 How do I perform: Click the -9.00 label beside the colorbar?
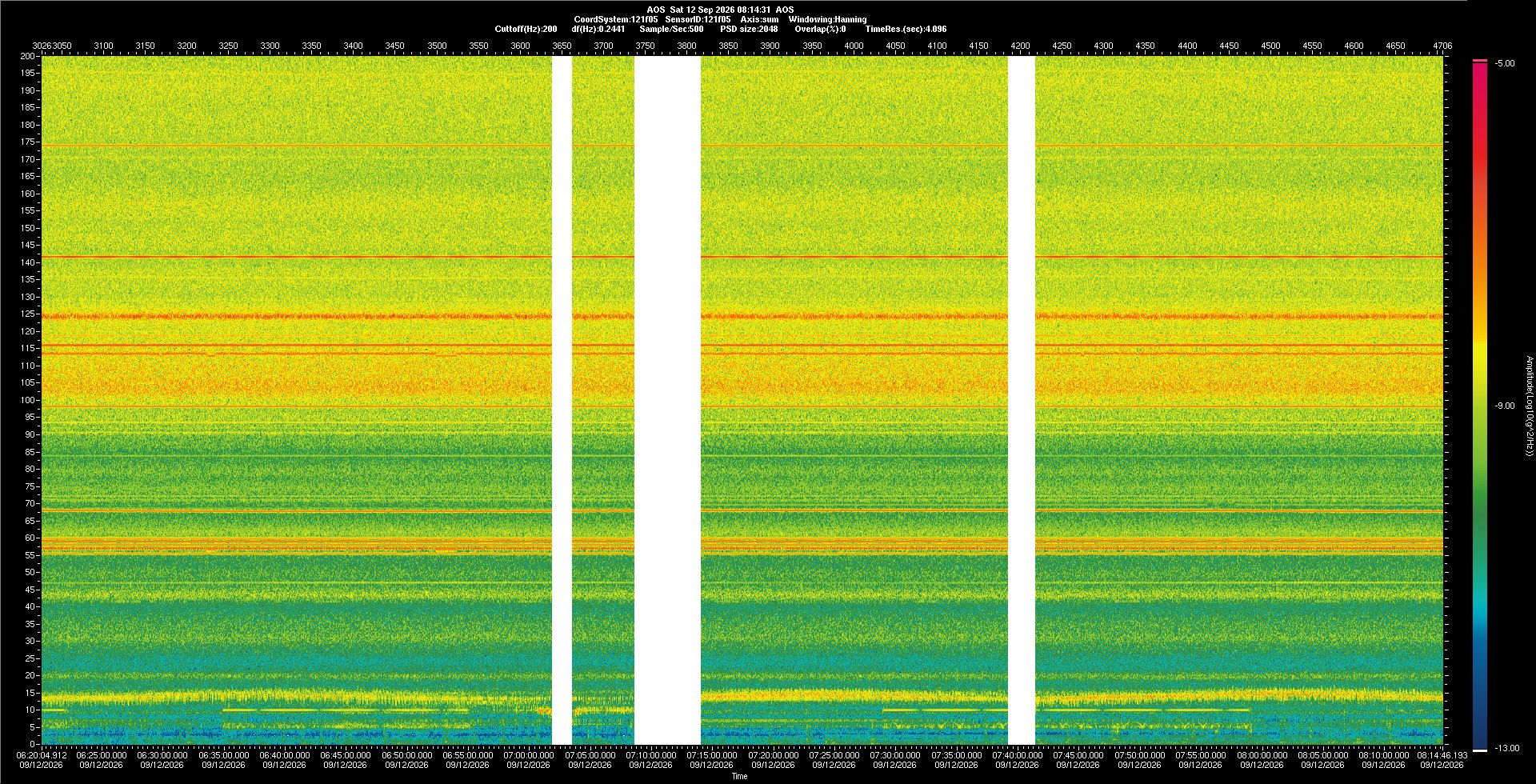1505,406
